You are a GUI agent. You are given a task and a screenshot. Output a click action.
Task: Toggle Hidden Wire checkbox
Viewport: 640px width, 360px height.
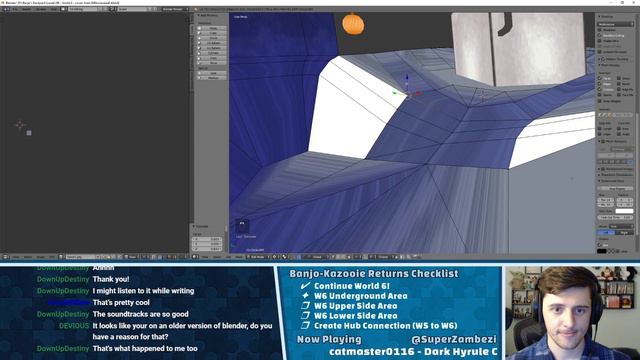600,41
